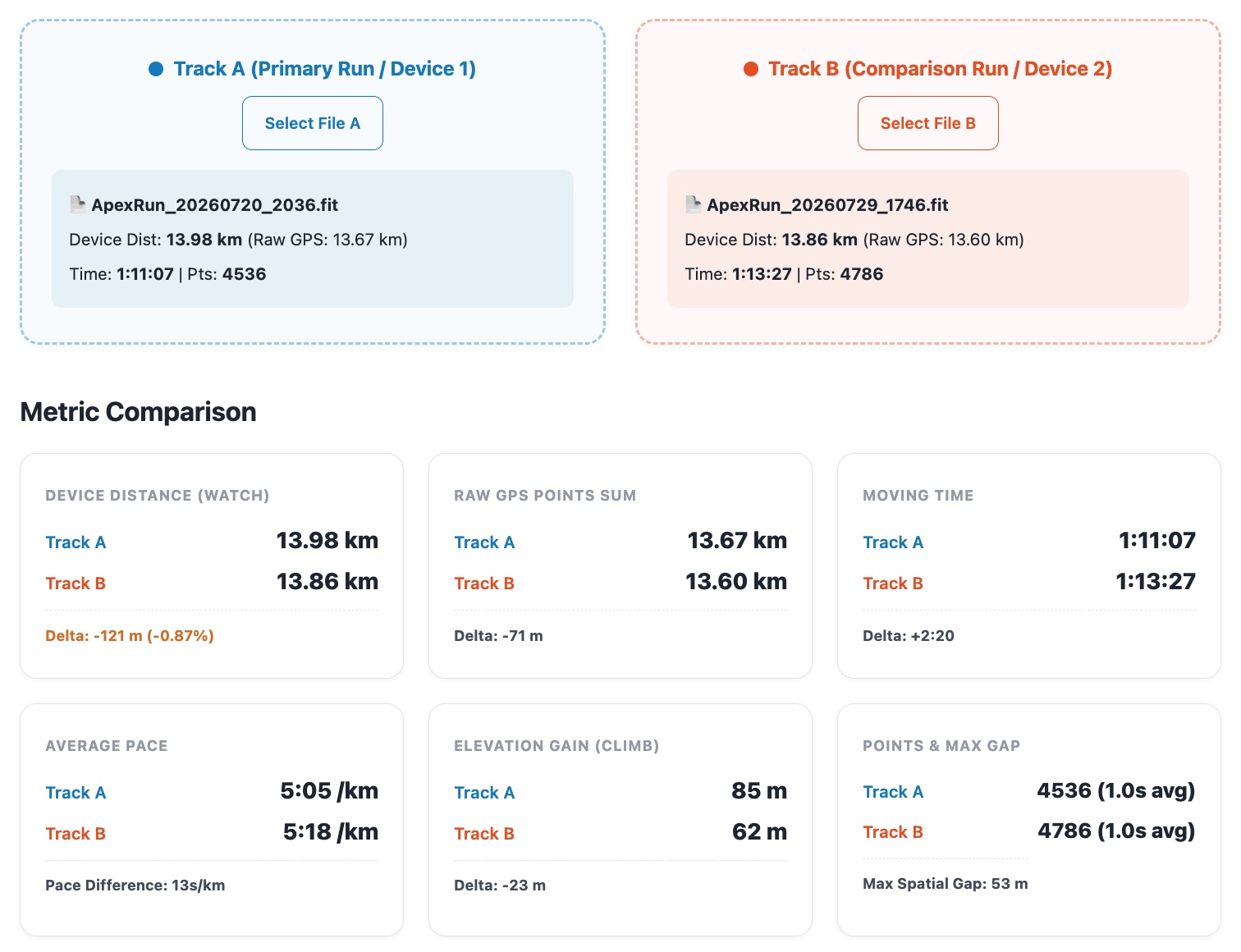Click Track A label in Elevation Gain card
The width and height of the screenshot is (1241, 952).
tap(484, 793)
